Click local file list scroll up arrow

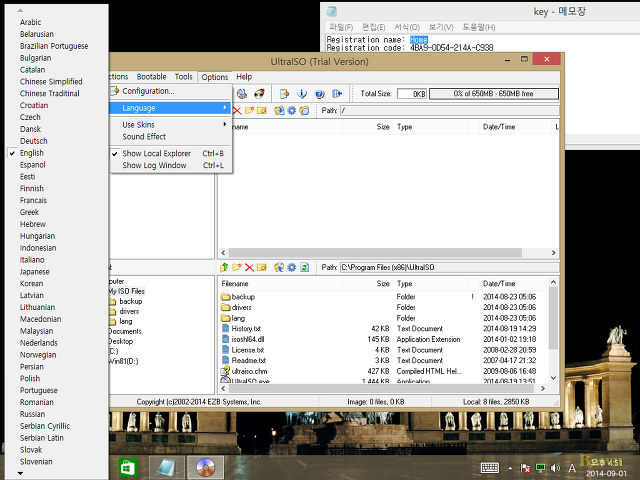[553, 282]
